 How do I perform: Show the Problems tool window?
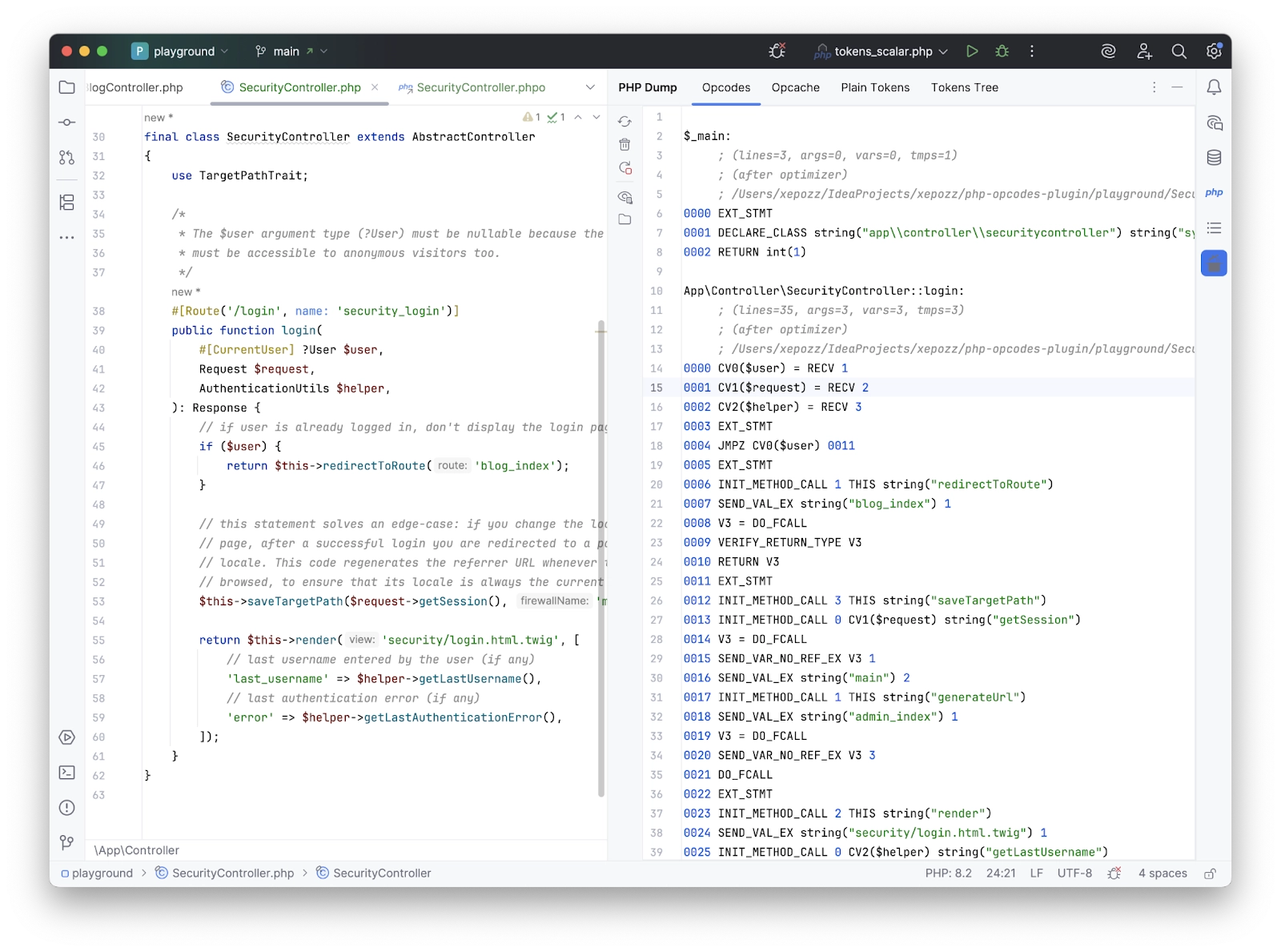66,809
